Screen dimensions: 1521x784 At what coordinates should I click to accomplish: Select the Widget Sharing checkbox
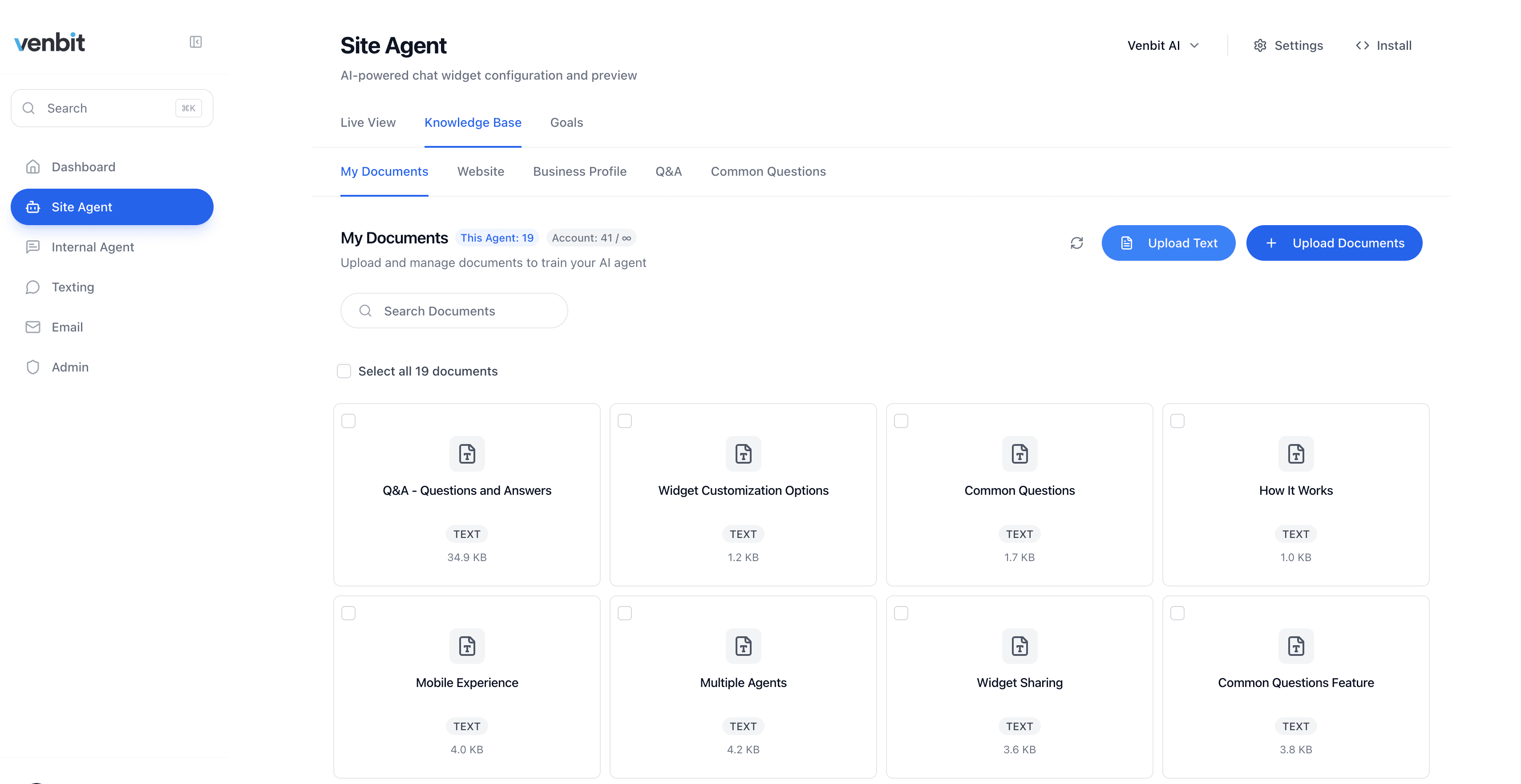[x=901, y=614]
